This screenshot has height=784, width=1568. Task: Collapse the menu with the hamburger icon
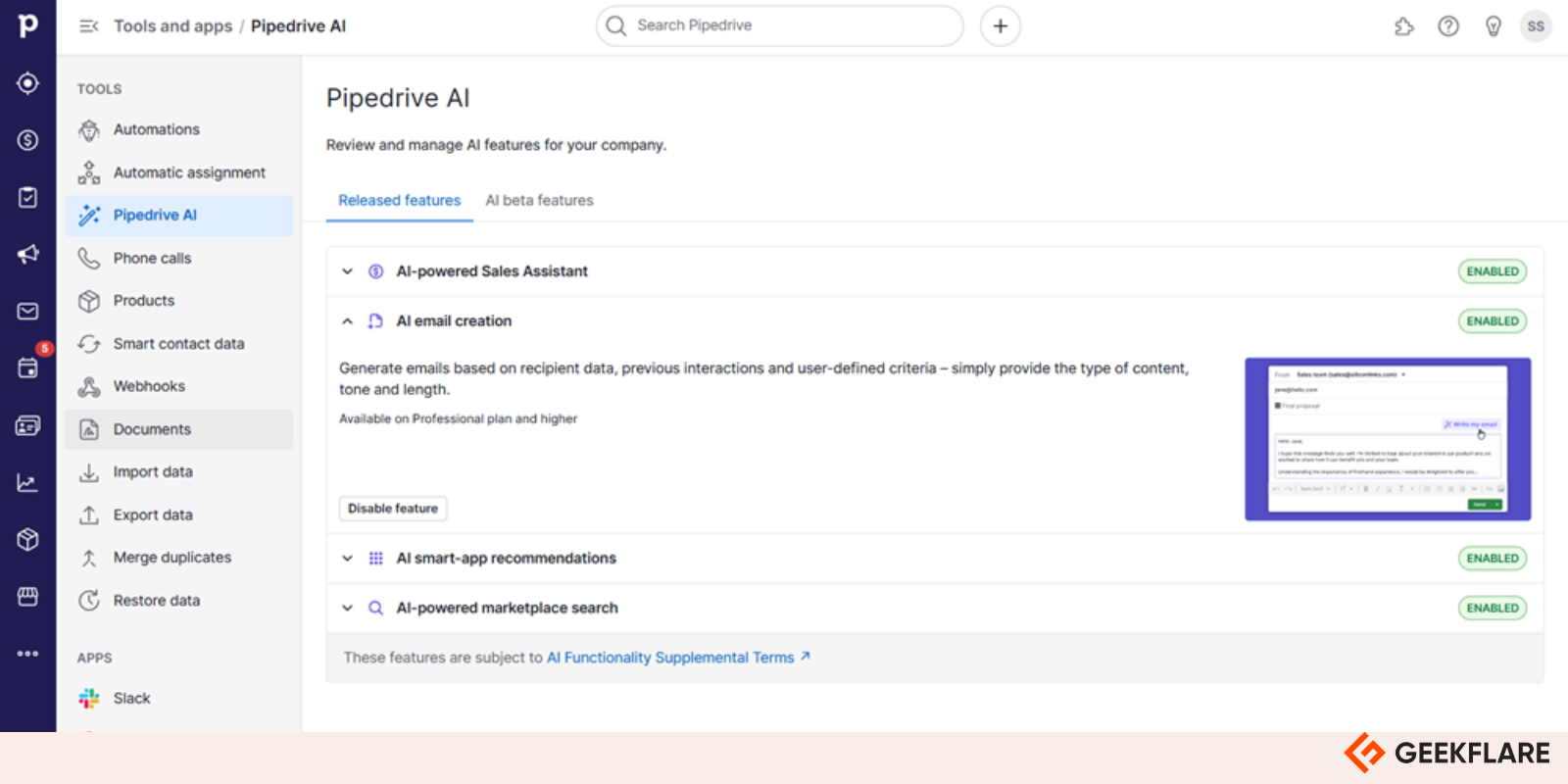(88, 26)
